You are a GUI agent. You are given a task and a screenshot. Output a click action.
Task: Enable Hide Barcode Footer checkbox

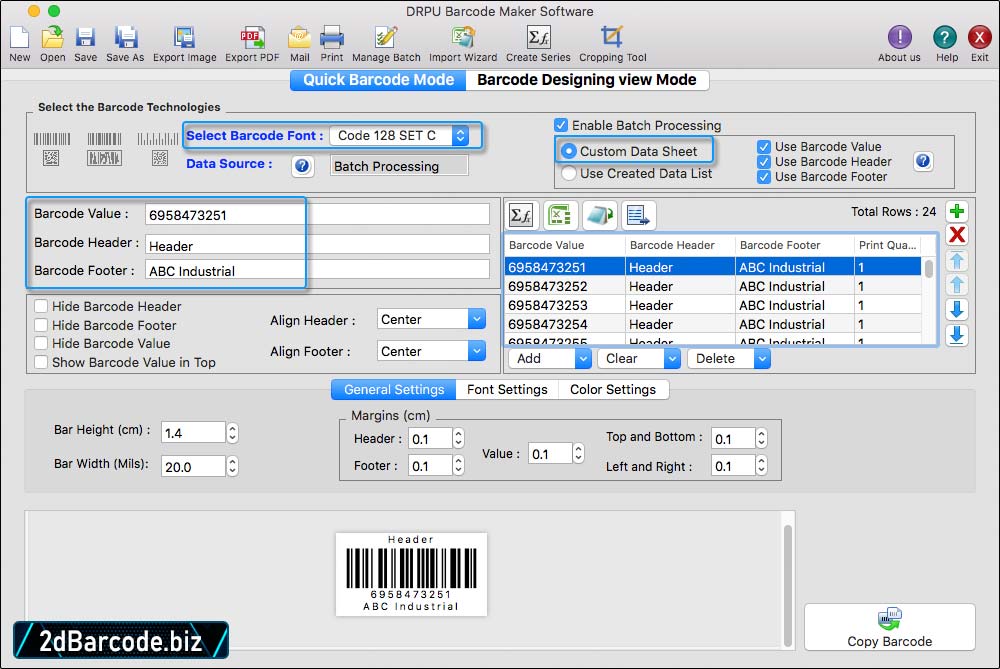point(41,325)
